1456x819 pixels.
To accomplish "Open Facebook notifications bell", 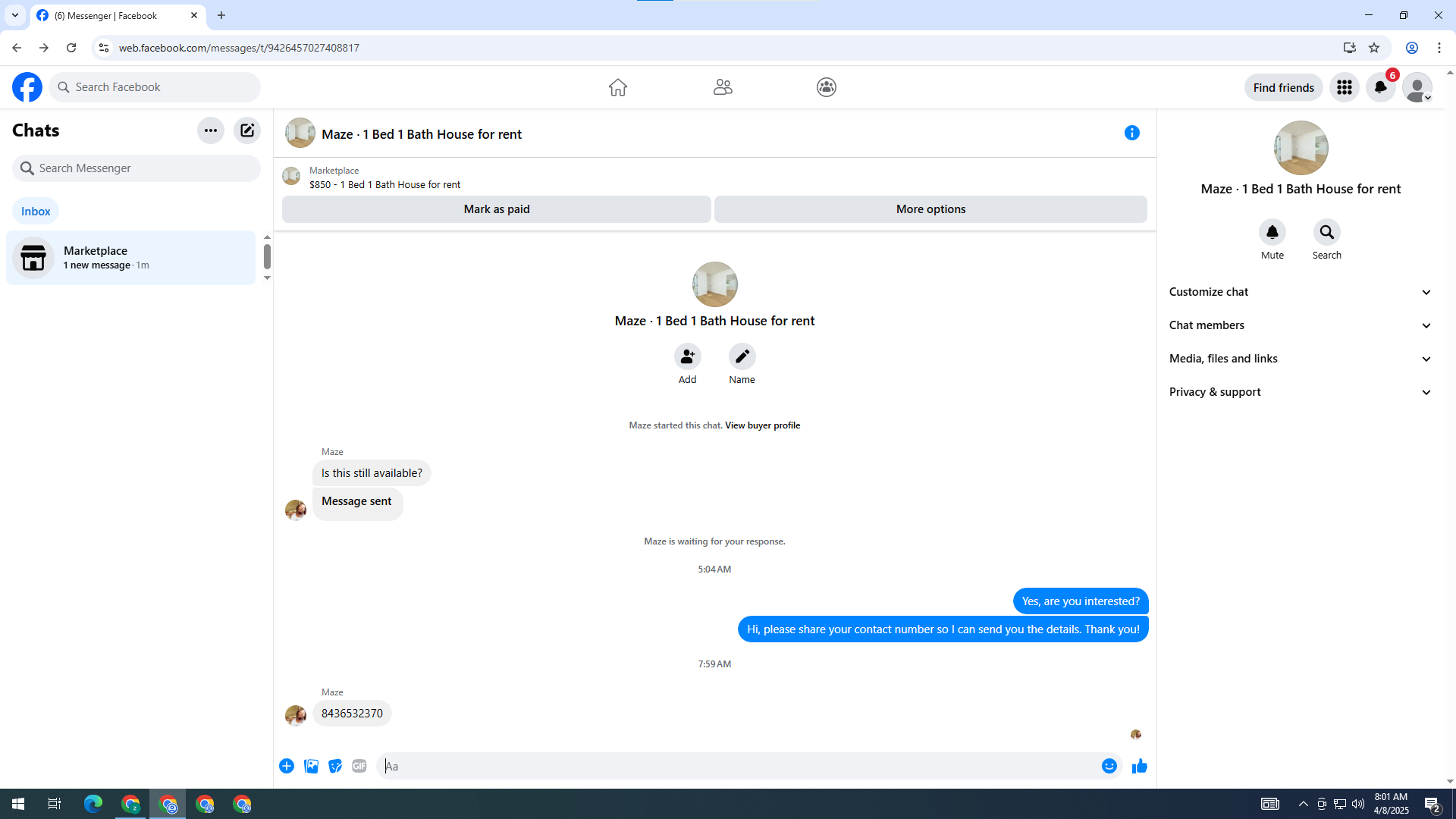I will [x=1380, y=87].
